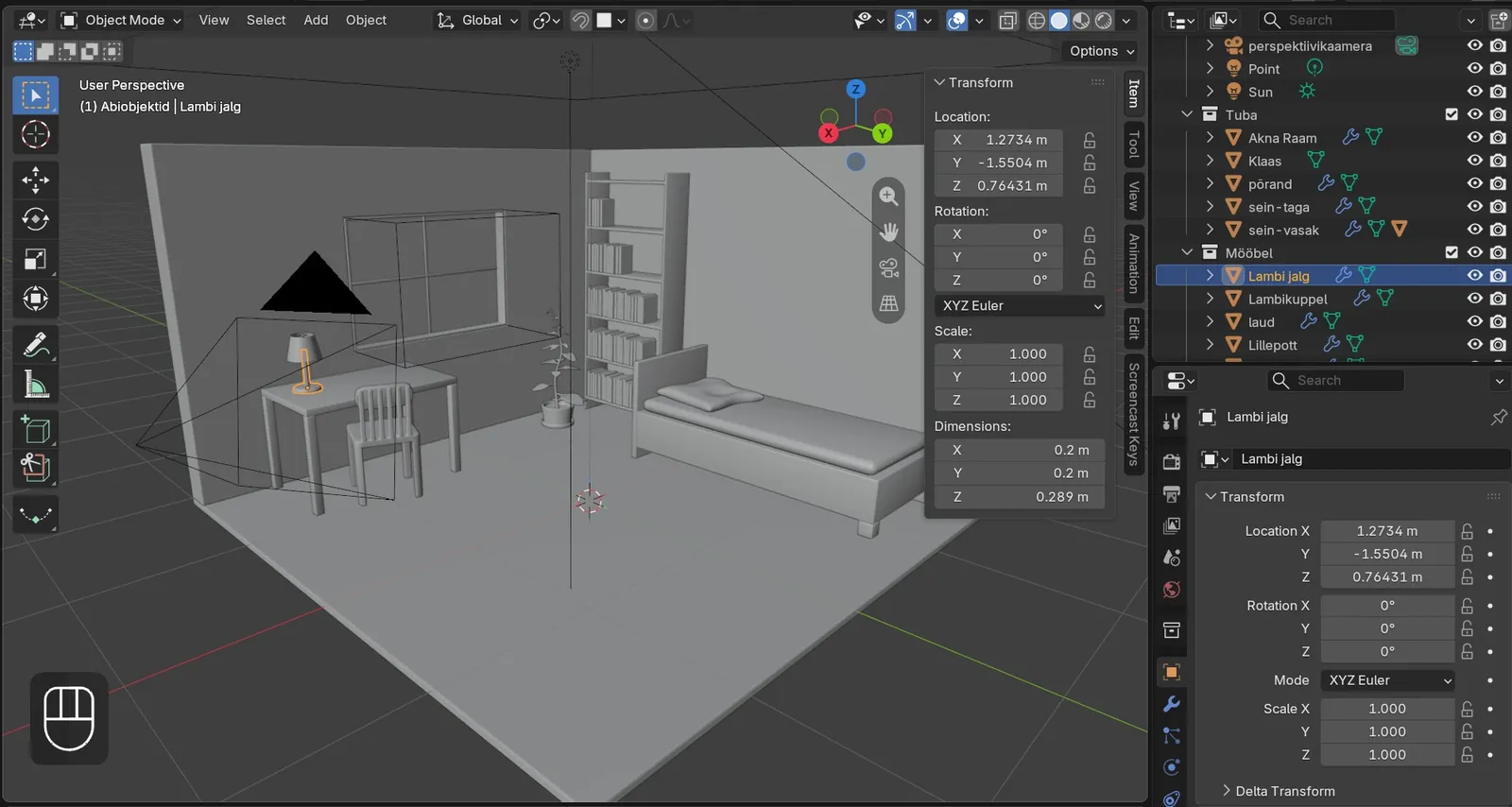Viewport: 1512px width, 807px height.
Task: Click the outliner Search field
Action: (x=1328, y=20)
